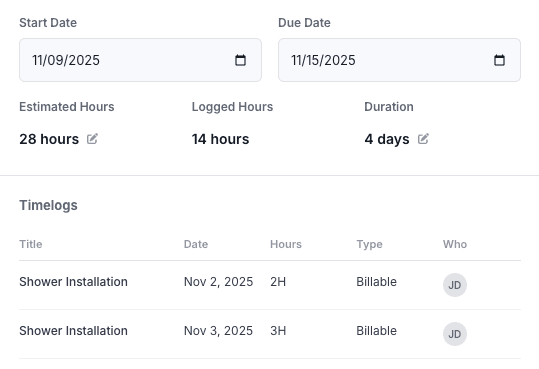The image size is (539, 369).
Task: Click the Date column header
Action: pyautogui.click(x=196, y=244)
